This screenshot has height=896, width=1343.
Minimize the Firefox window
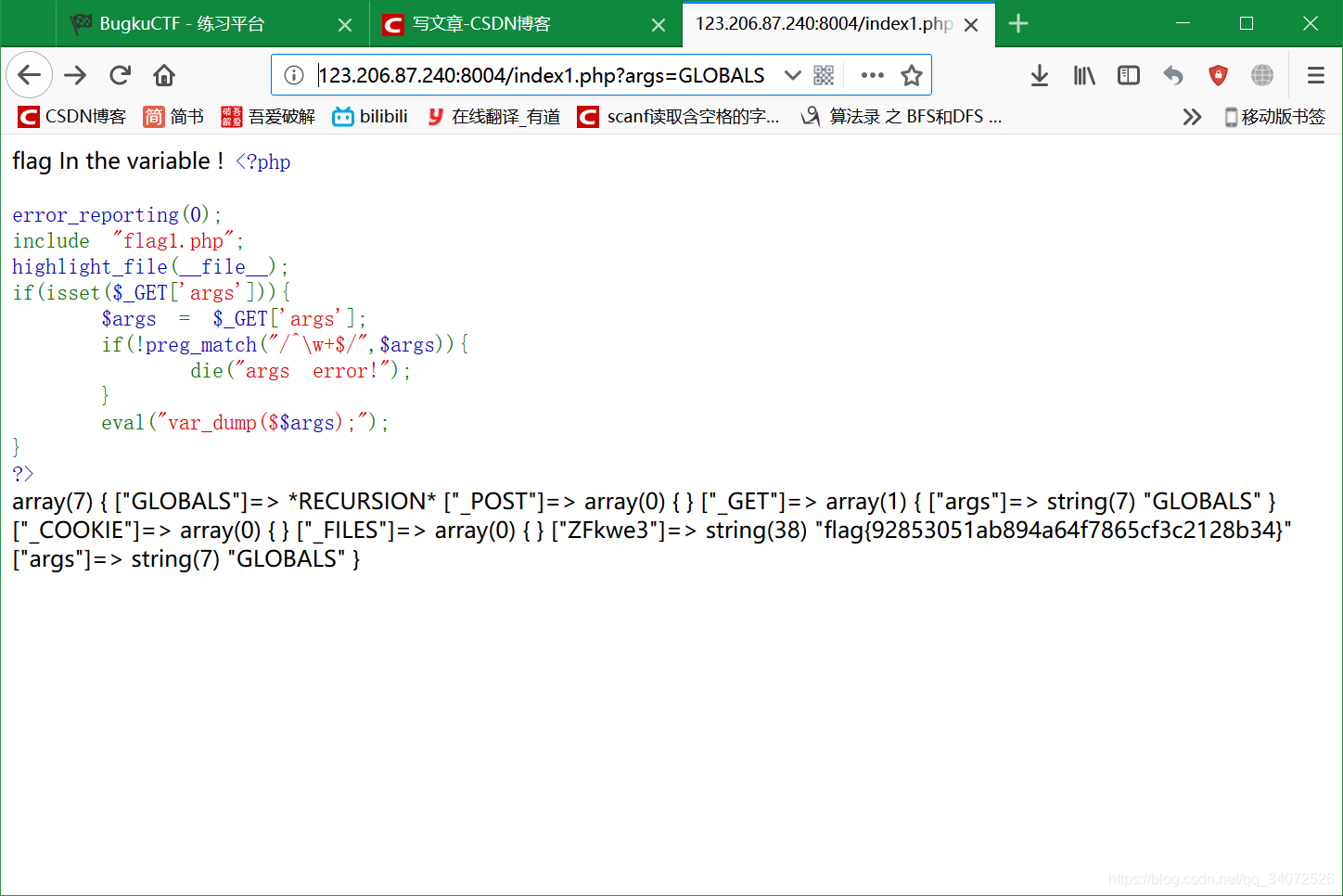[x=1183, y=23]
